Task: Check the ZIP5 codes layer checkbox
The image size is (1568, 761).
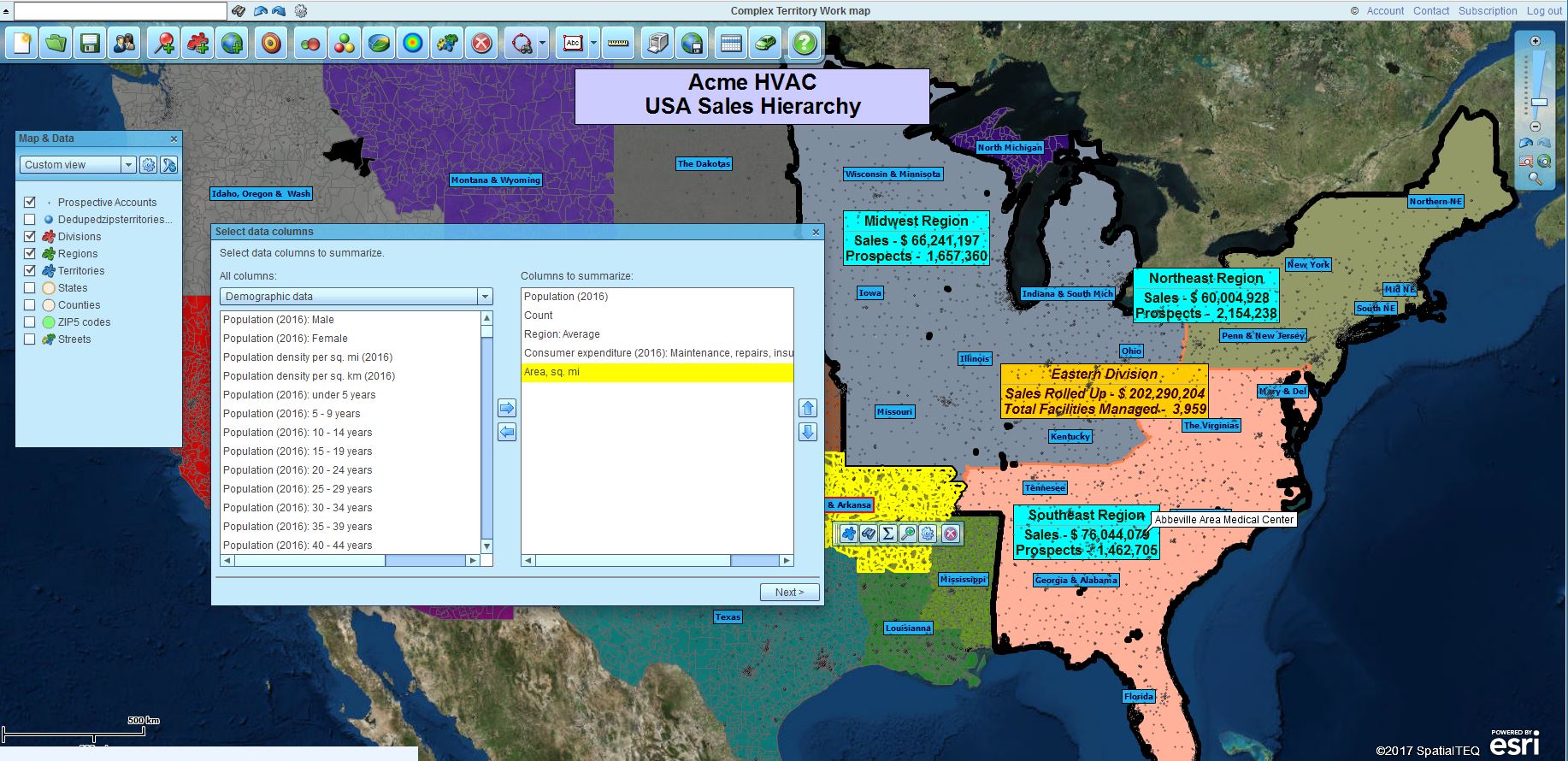Action: pos(30,322)
